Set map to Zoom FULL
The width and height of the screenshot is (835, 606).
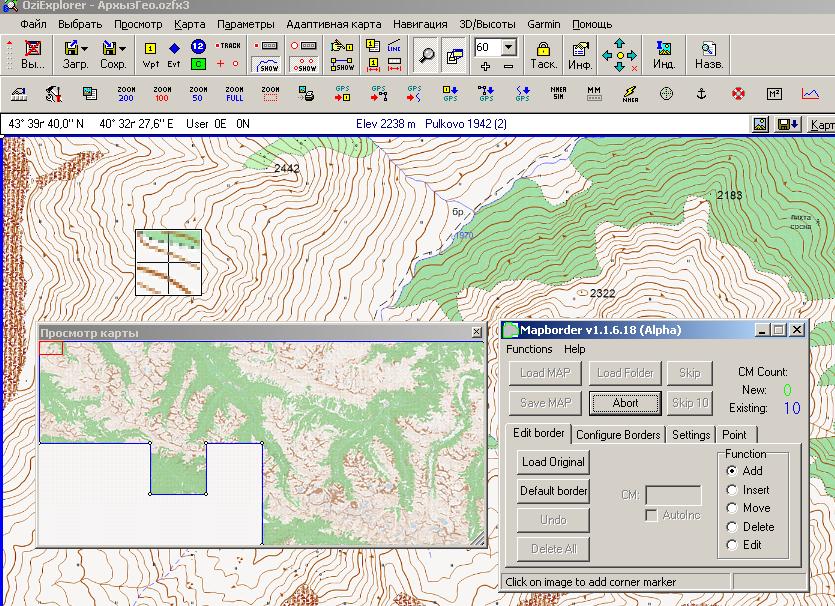[234, 94]
